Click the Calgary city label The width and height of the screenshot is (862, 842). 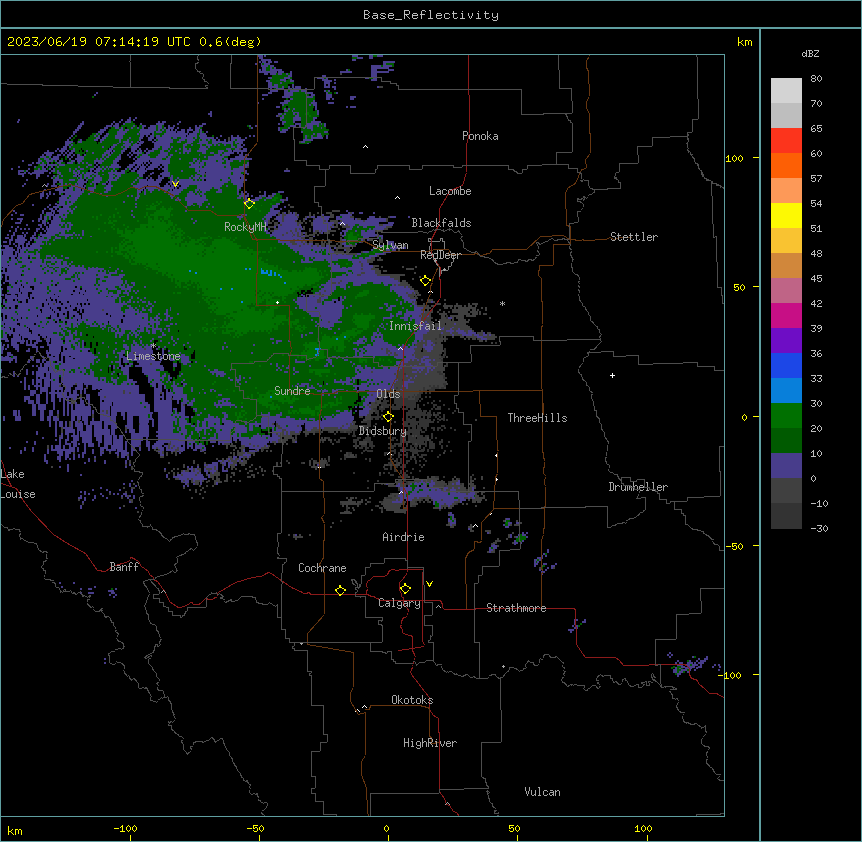[400, 603]
